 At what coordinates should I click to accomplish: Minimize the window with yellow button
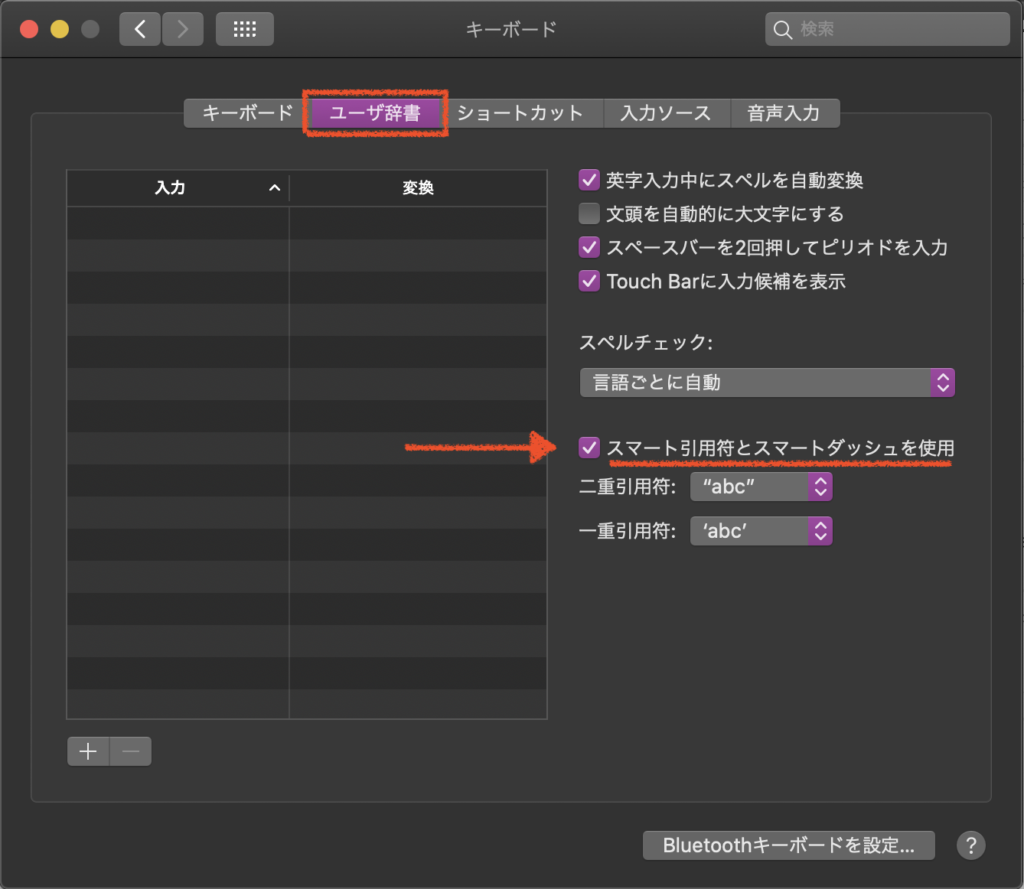click(59, 29)
